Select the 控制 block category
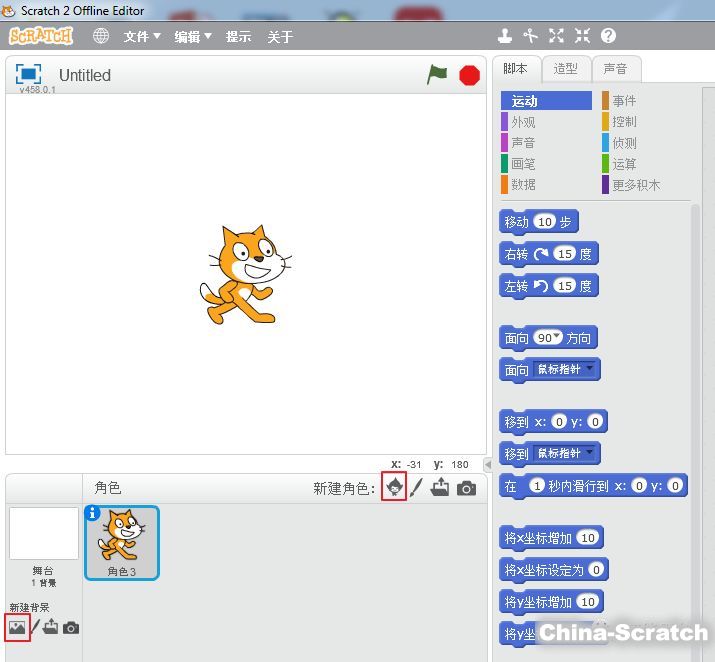The width and height of the screenshot is (715, 662). click(624, 122)
